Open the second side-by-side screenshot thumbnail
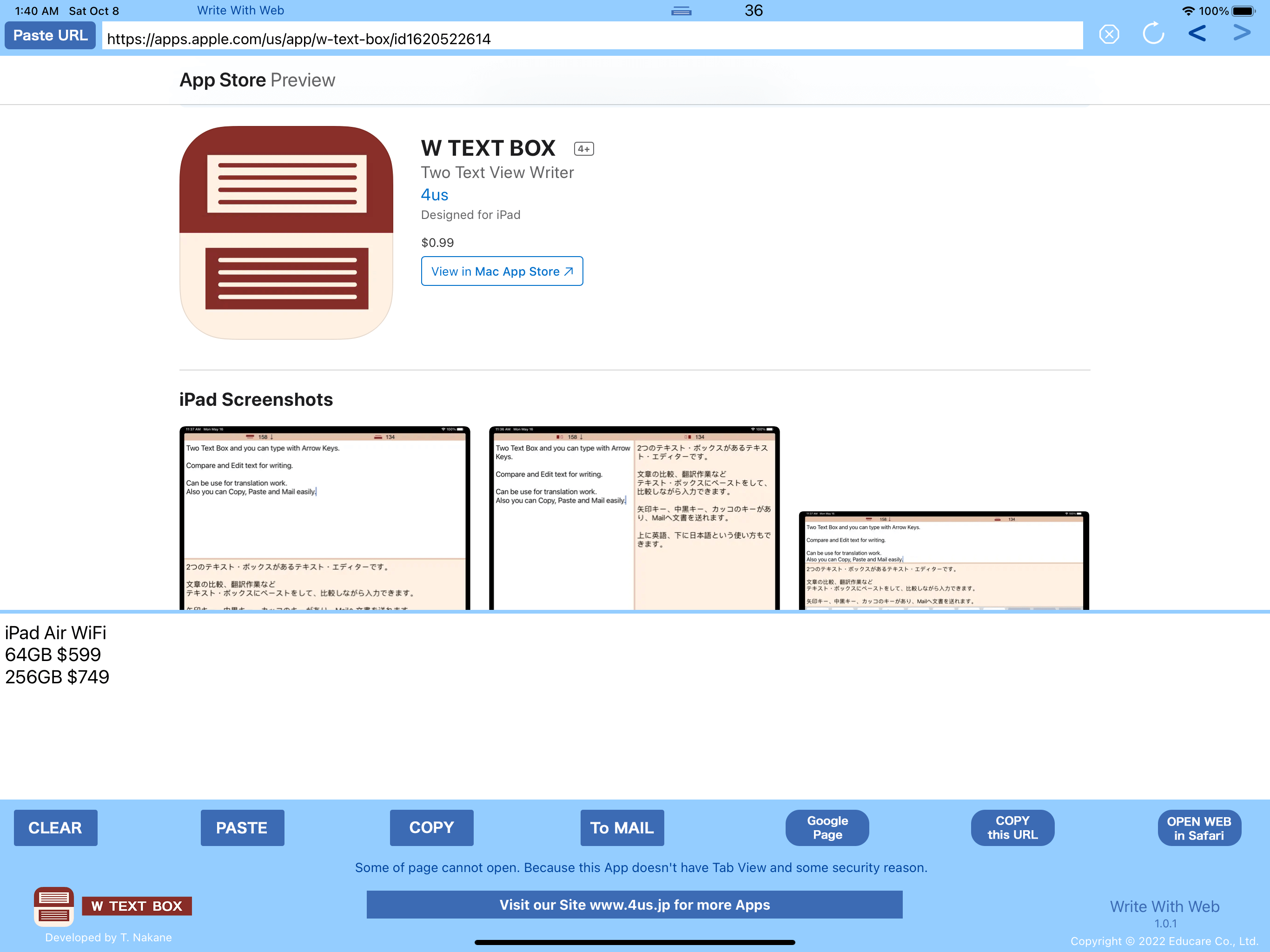 (x=635, y=518)
